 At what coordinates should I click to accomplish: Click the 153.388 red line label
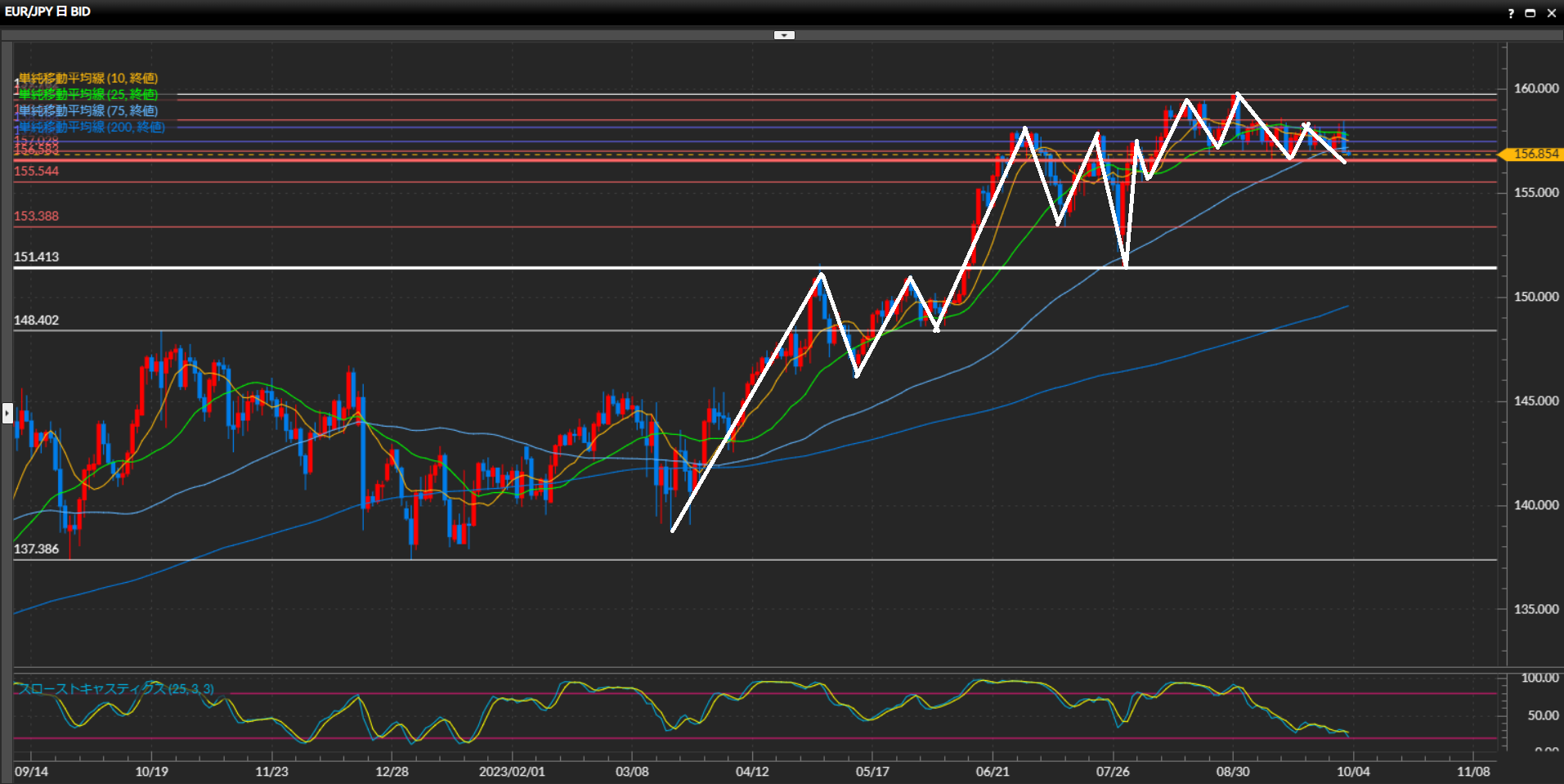tap(37, 216)
